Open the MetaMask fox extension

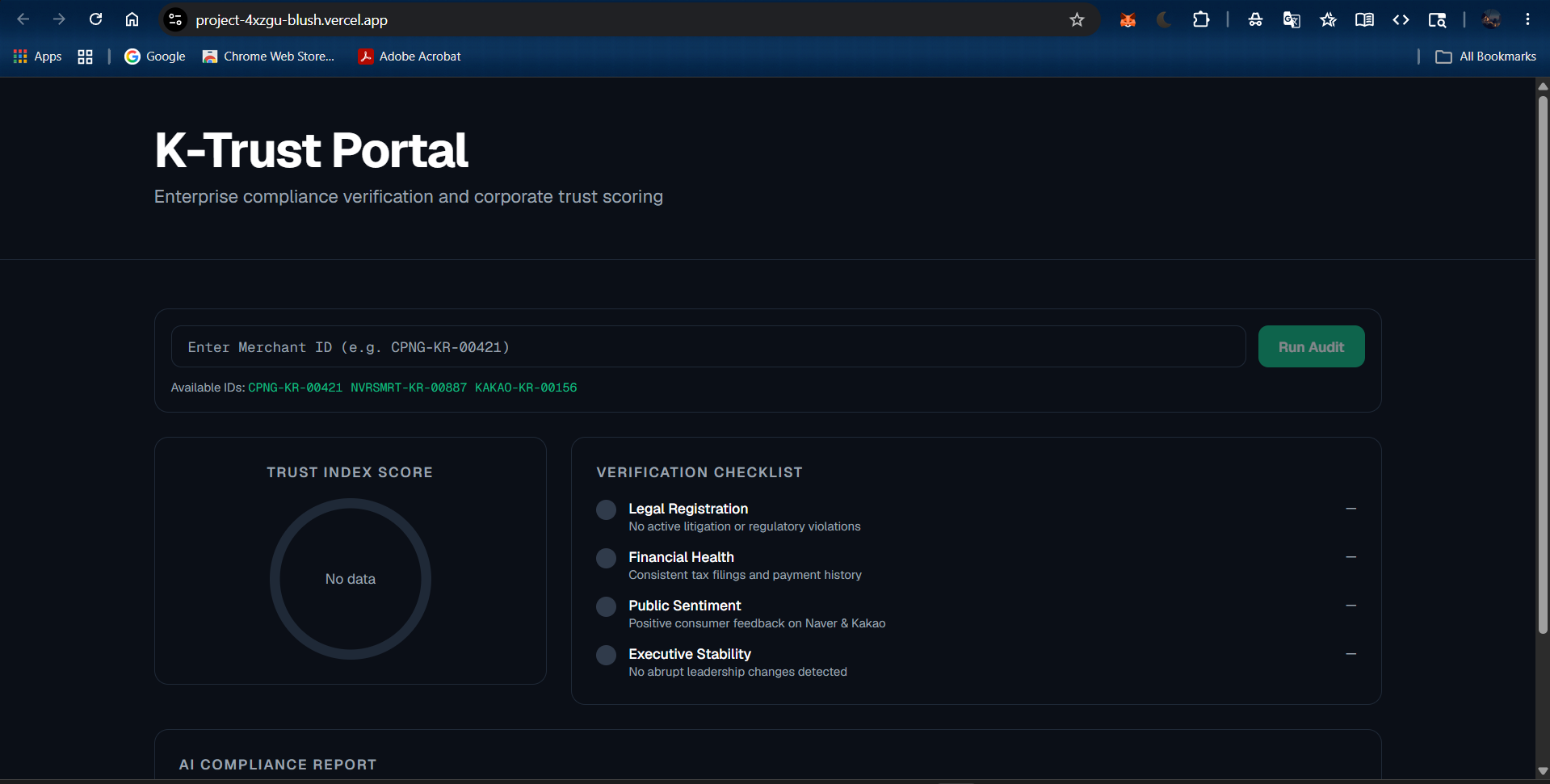click(x=1128, y=19)
